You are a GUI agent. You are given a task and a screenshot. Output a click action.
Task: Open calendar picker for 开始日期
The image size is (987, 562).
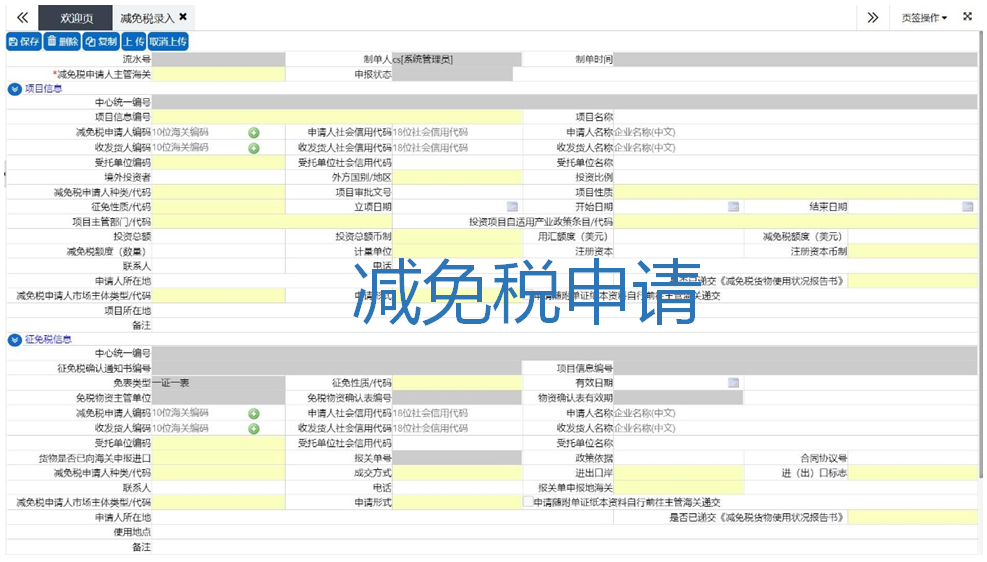pos(733,206)
